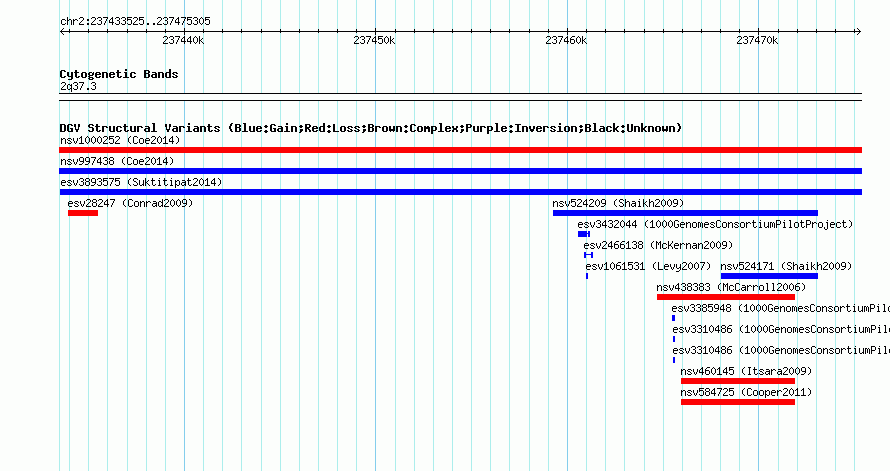Click the red nsv1000252 loss bar

460,150
